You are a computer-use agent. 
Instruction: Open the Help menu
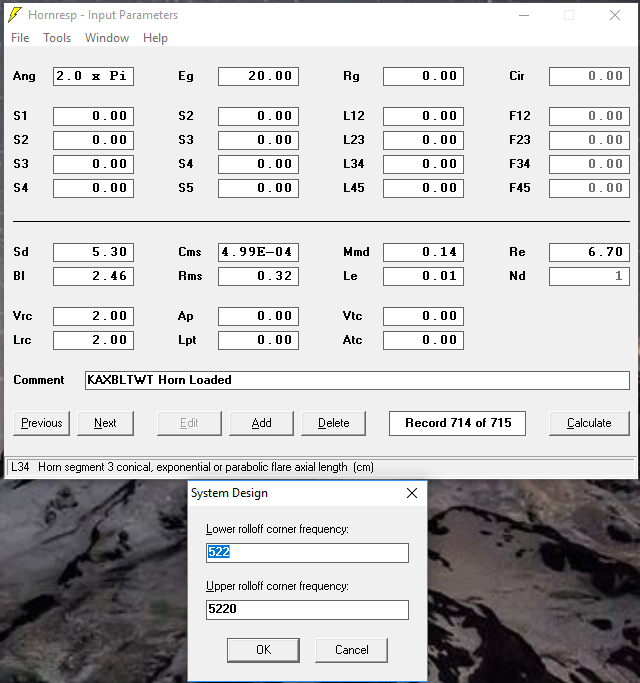click(x=155, y=38)
